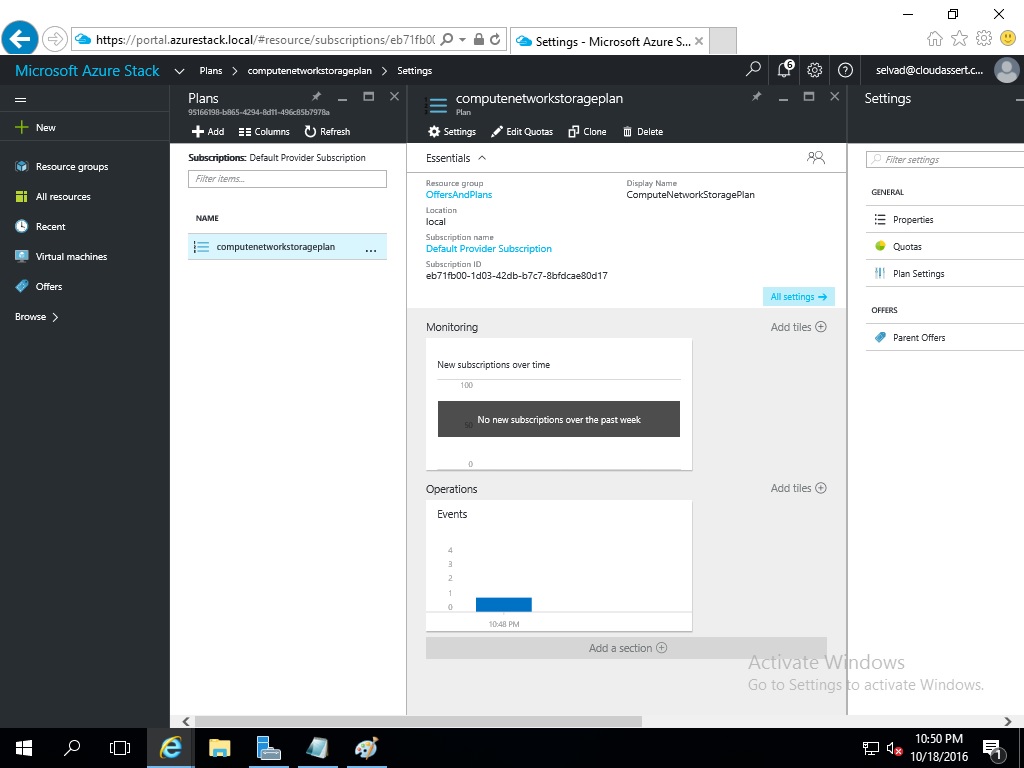This screenshot has height=768, width=1024.
Task: Click Add in the Plans blade toolbar
Action: click(x=208, y=131)
